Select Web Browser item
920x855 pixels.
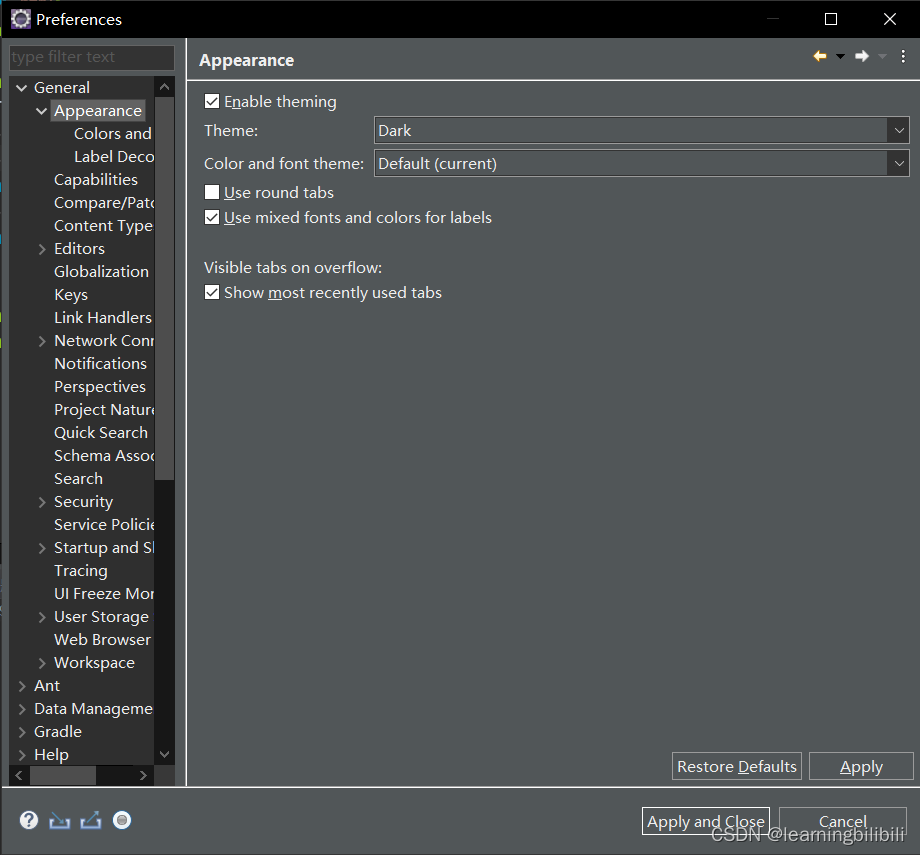pos(102,640)
